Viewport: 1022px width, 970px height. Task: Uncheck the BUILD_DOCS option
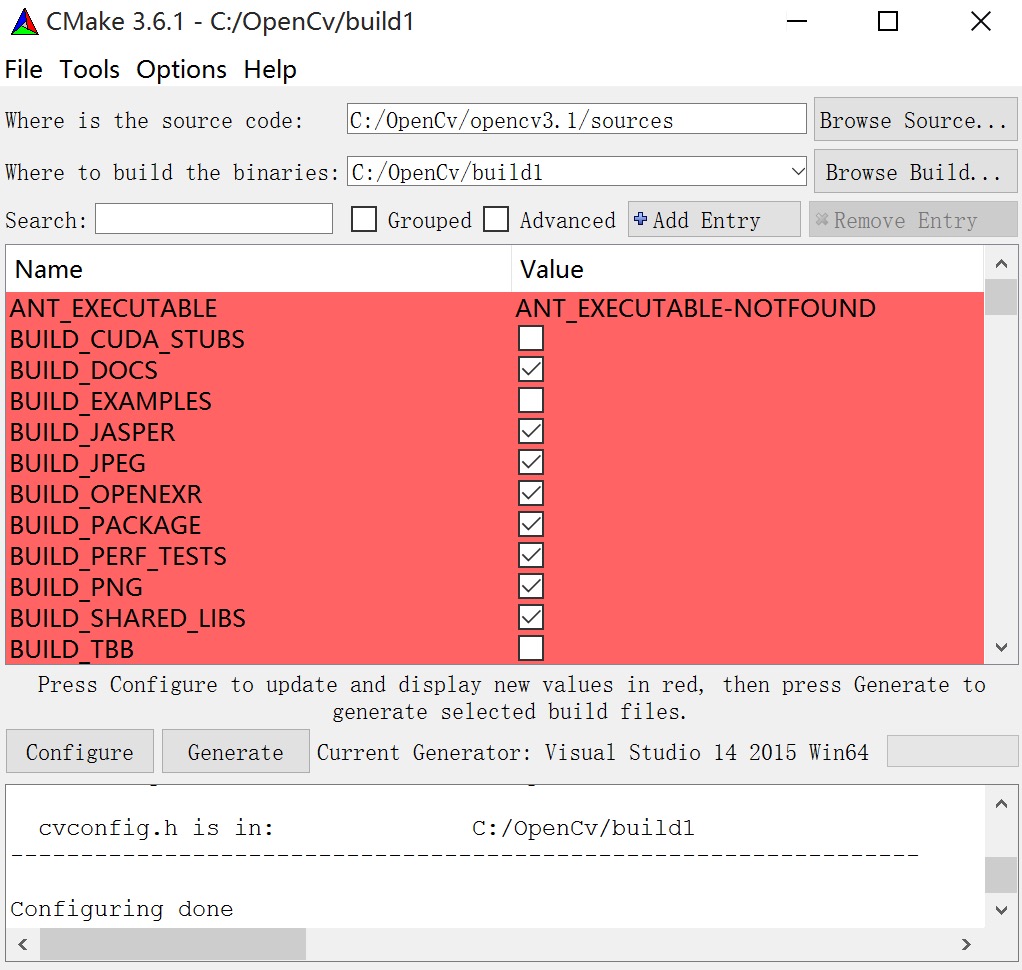tap(531, 369)
